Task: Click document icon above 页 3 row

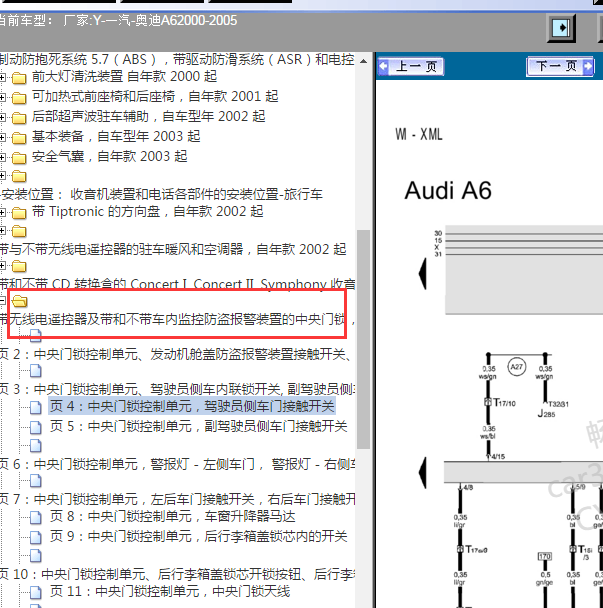Action: click(36, 371)
